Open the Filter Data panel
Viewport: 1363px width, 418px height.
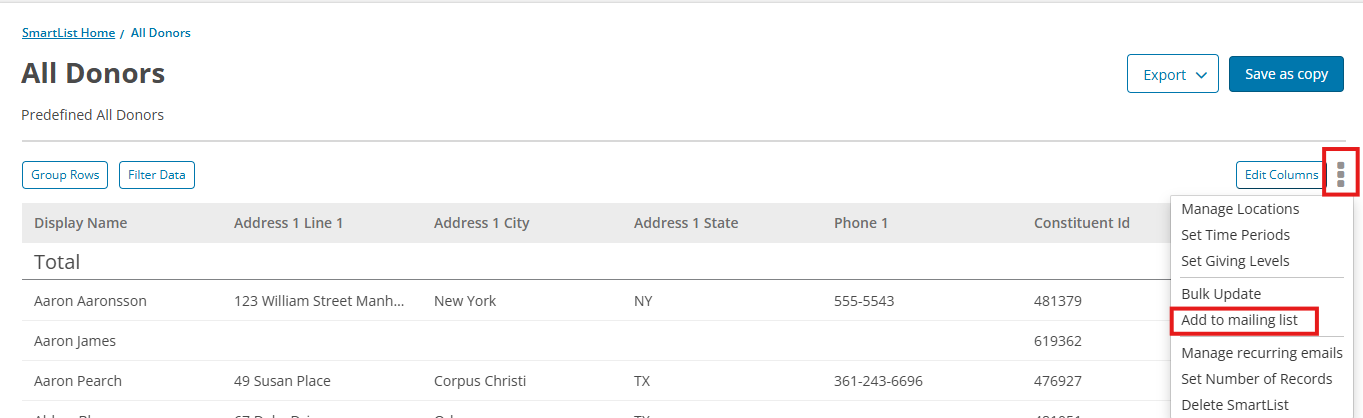157,175
